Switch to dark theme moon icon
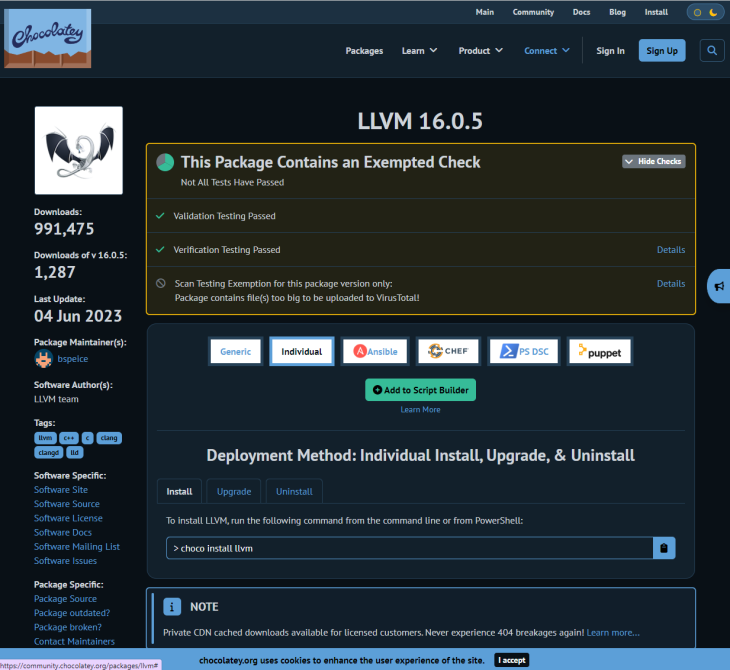 pos(713,13)
